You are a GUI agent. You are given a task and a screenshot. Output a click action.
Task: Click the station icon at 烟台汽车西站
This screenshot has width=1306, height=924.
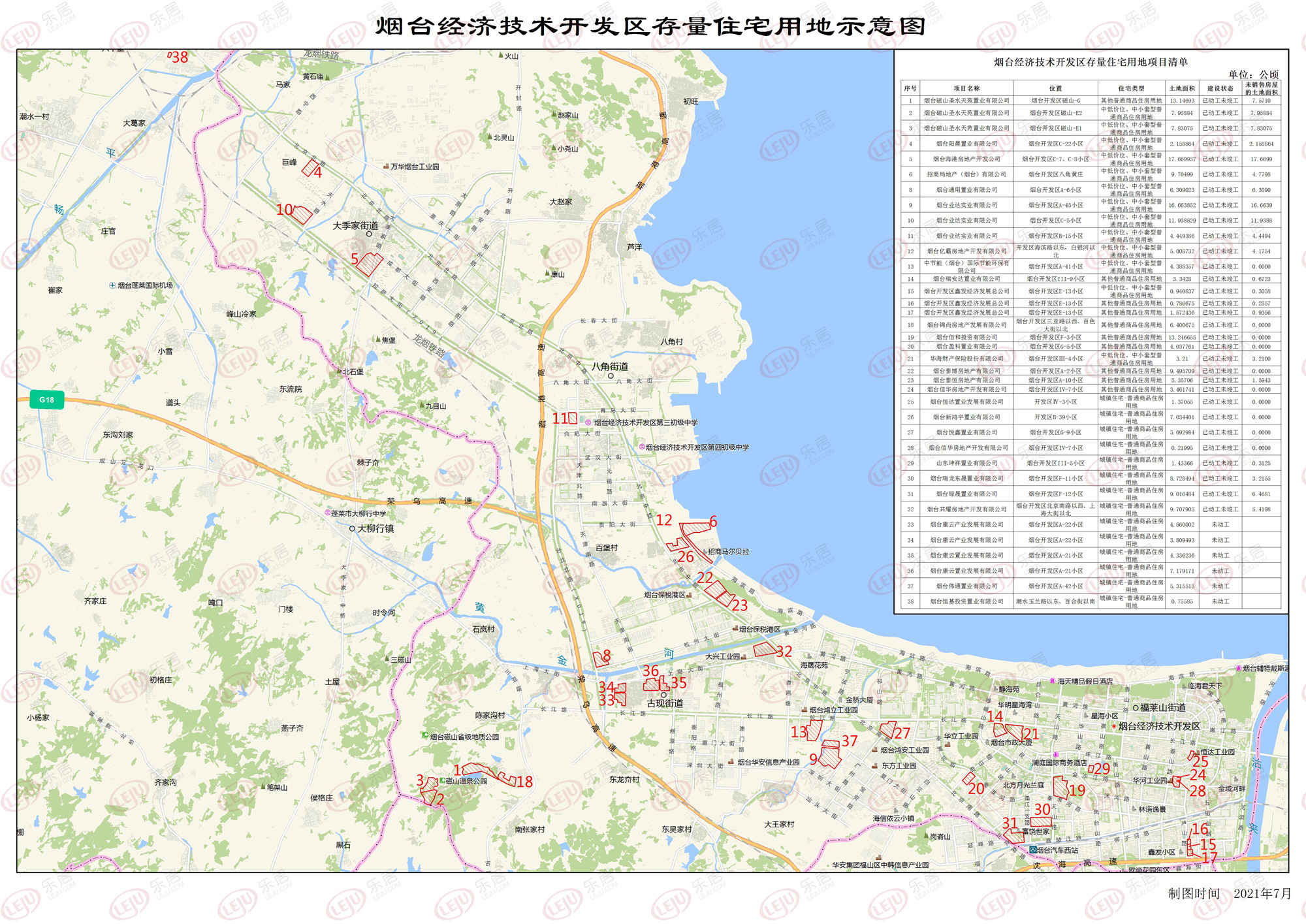tap(1033, 850)
